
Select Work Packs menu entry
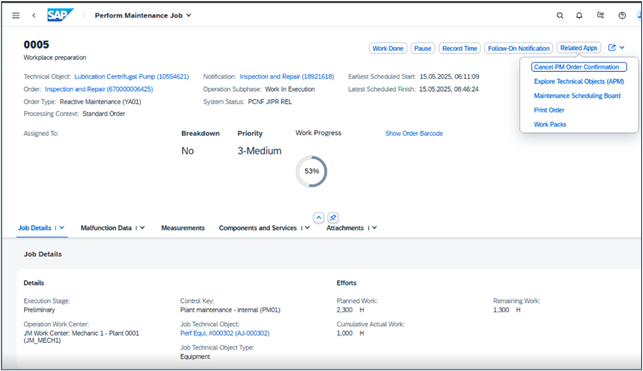pos(550,124)
